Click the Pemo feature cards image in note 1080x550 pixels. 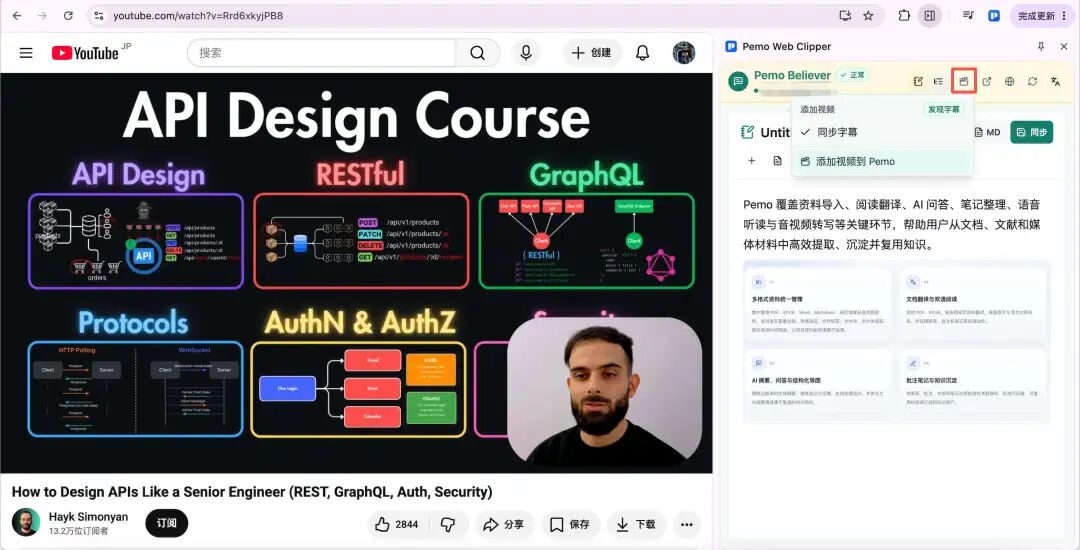pyautogui.click(x=897, y=341)
